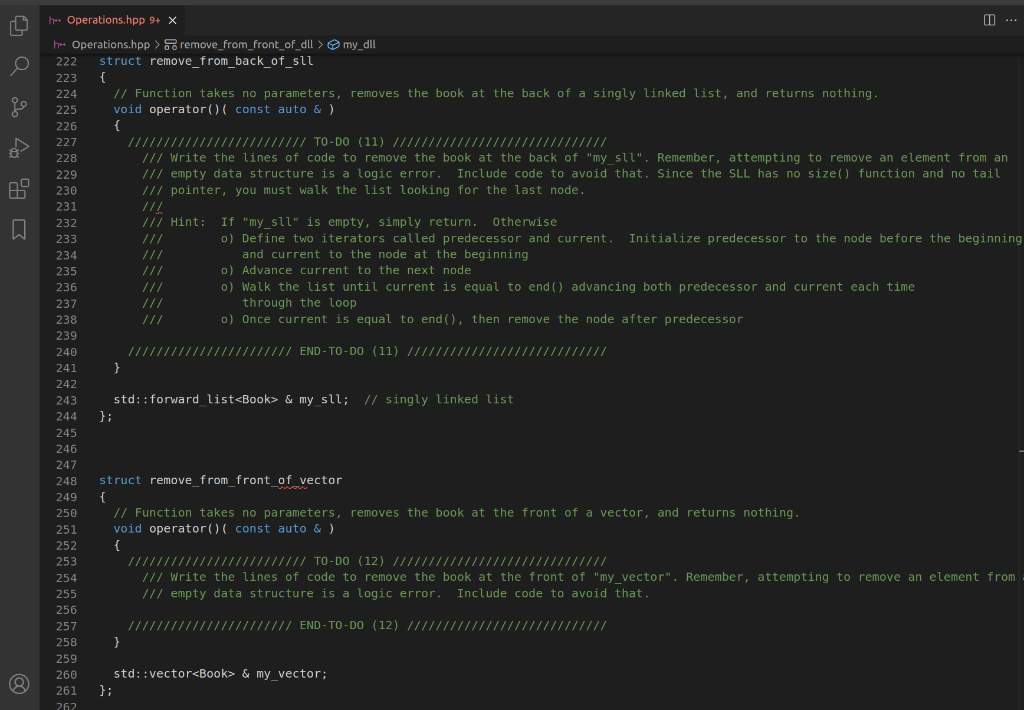Click line number 243 in the gutter
1024x710 pixels.
click(66, 399)
